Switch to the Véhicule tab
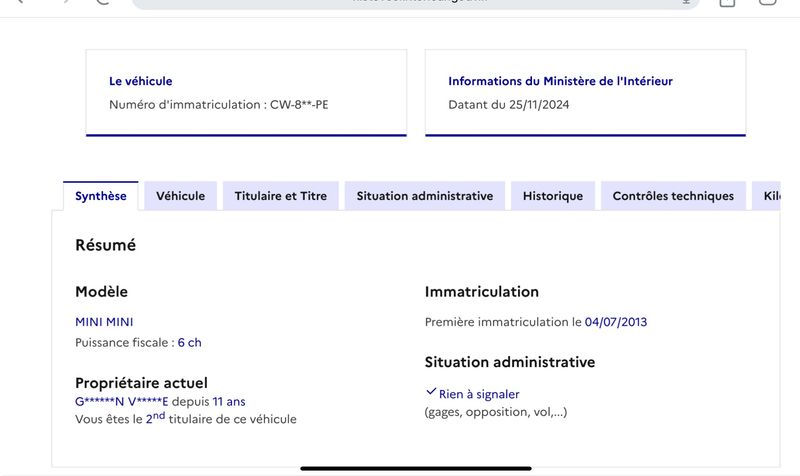 [x=181, y=196]
